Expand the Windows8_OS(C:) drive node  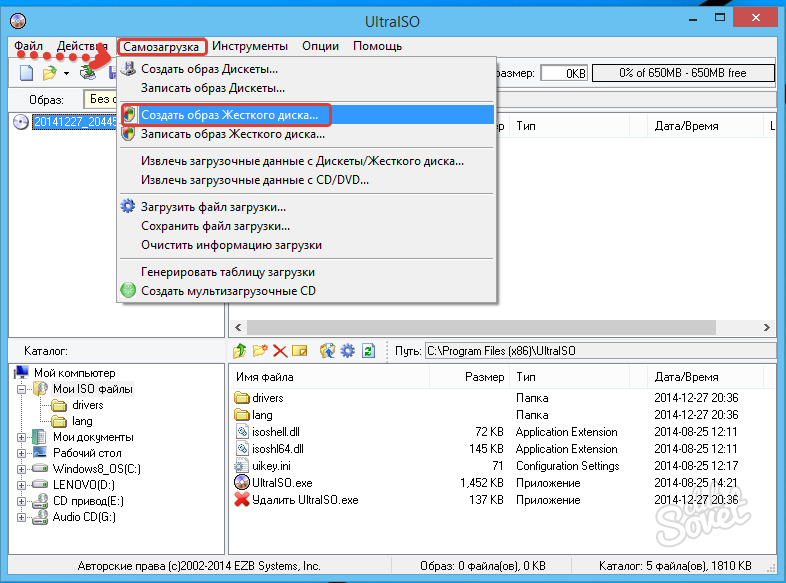tap(22, 469)
